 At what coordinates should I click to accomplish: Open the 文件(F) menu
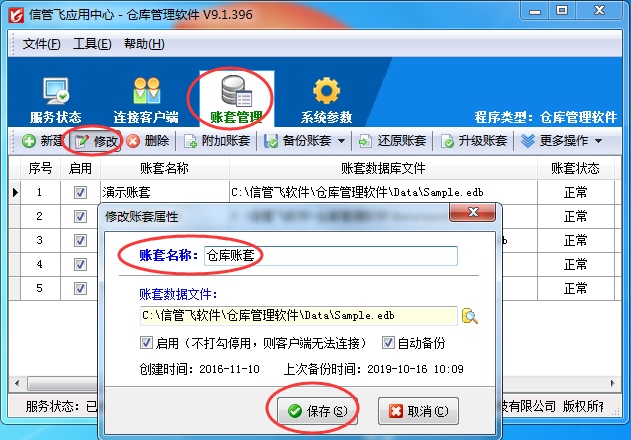tap(41, 43)
